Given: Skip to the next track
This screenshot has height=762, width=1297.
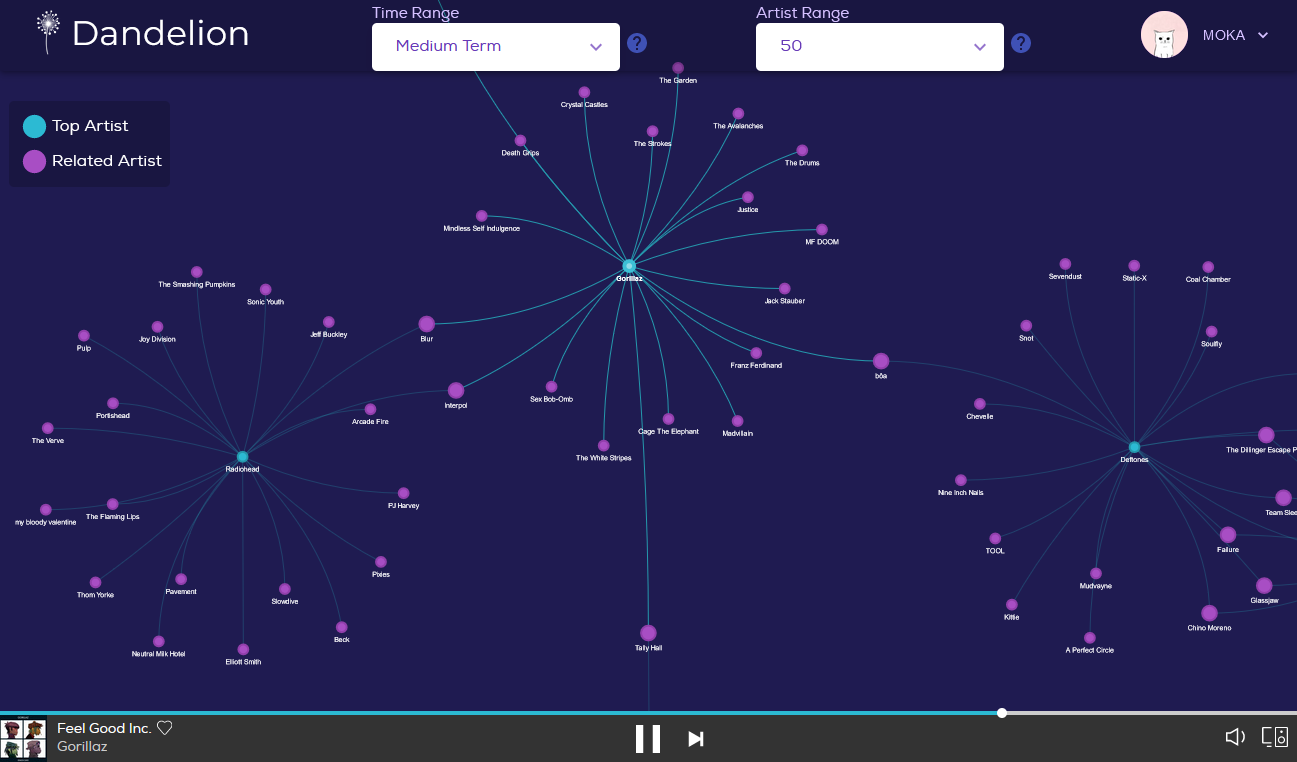Looking at the screenshot, I should click(x=696, y=739).
